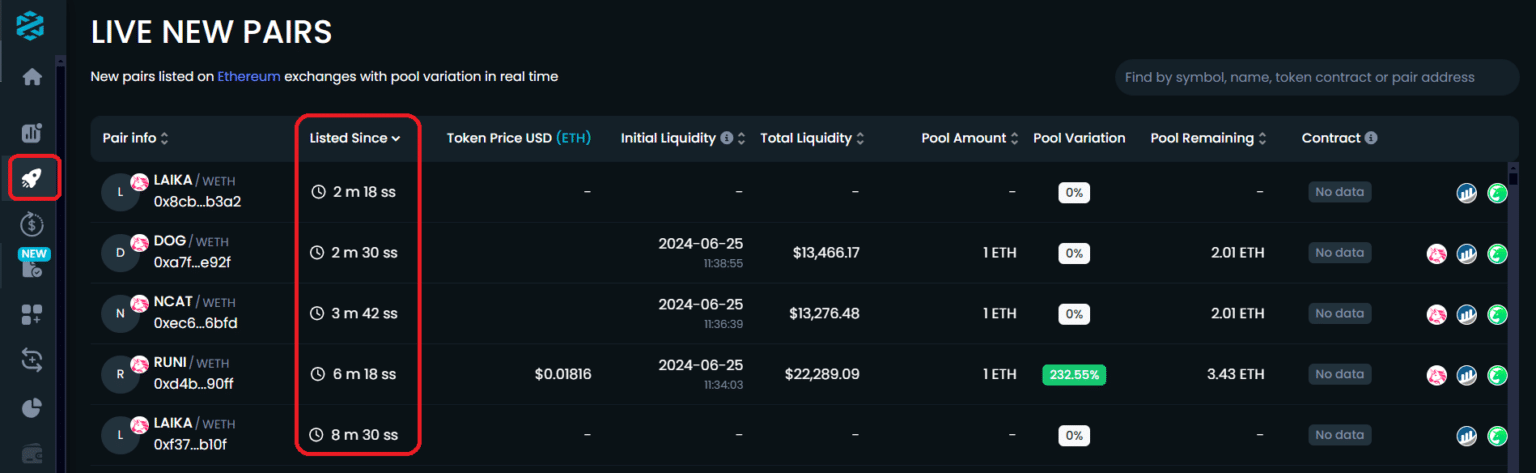Open the pie chart icon in the sidebar

[x=32, y=408]
